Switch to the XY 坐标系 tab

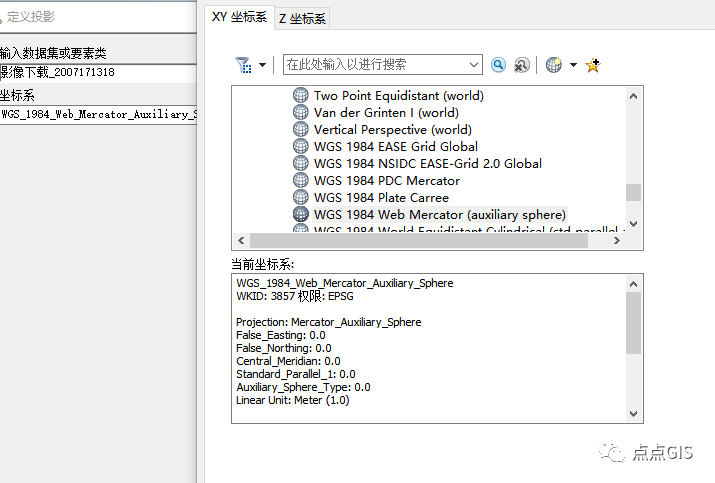click(239, 17)
